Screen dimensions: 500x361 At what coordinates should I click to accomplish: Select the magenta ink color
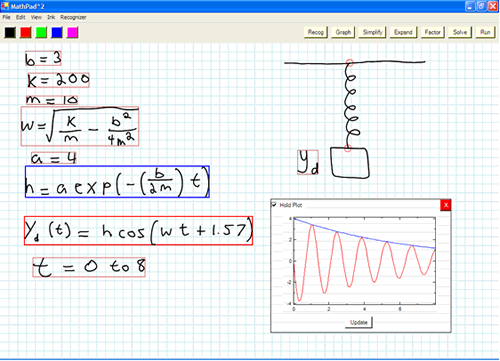pyautogui.click(x=73, y=32)
